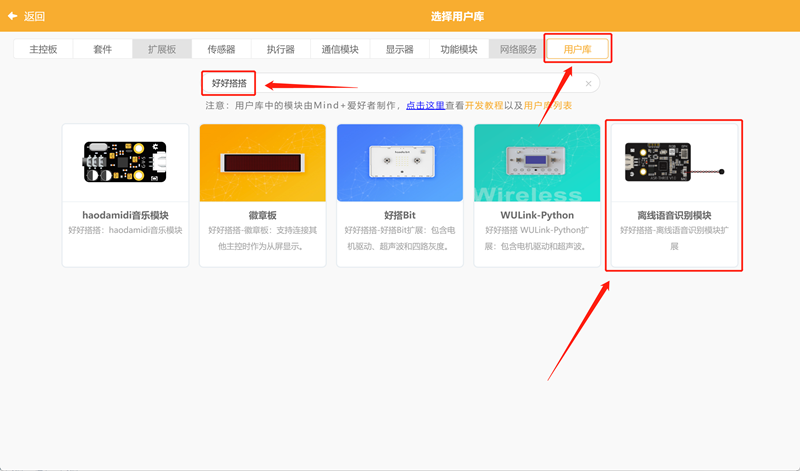
Task: Clear the search box with X icon
Action: tap(588, 84)
